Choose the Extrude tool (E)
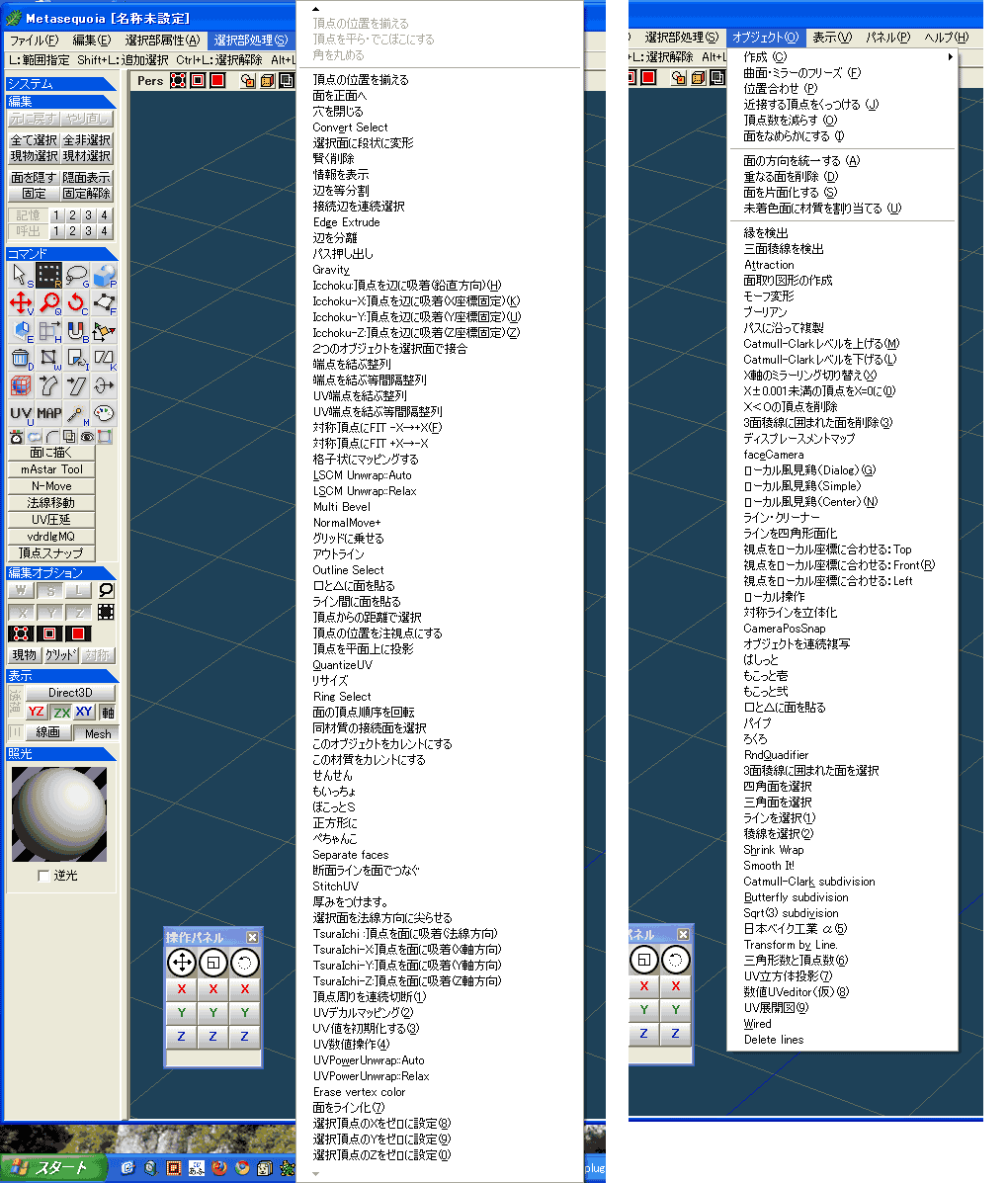 point(21,331)
